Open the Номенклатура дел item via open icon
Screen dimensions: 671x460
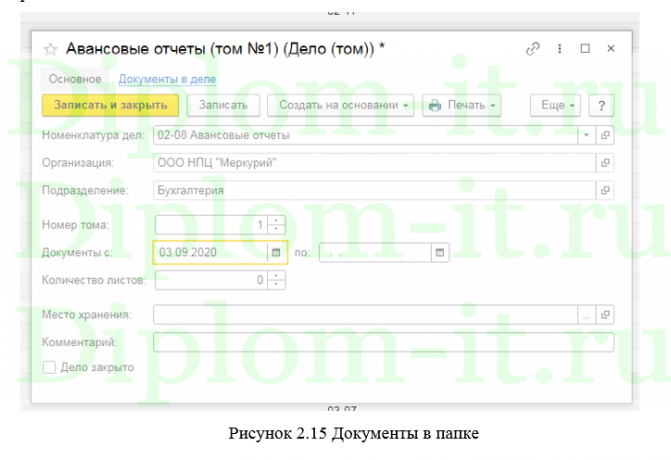[605, 135]
